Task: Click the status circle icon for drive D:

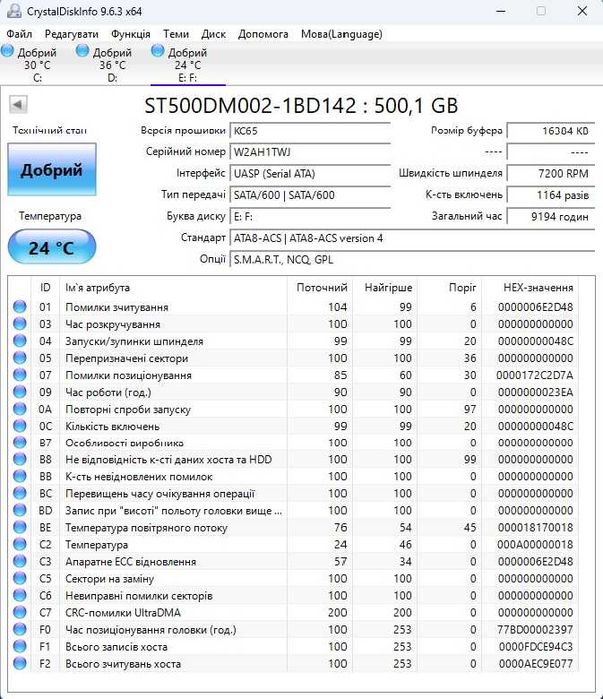Action: pyautogui.click(x=82, y=51)
